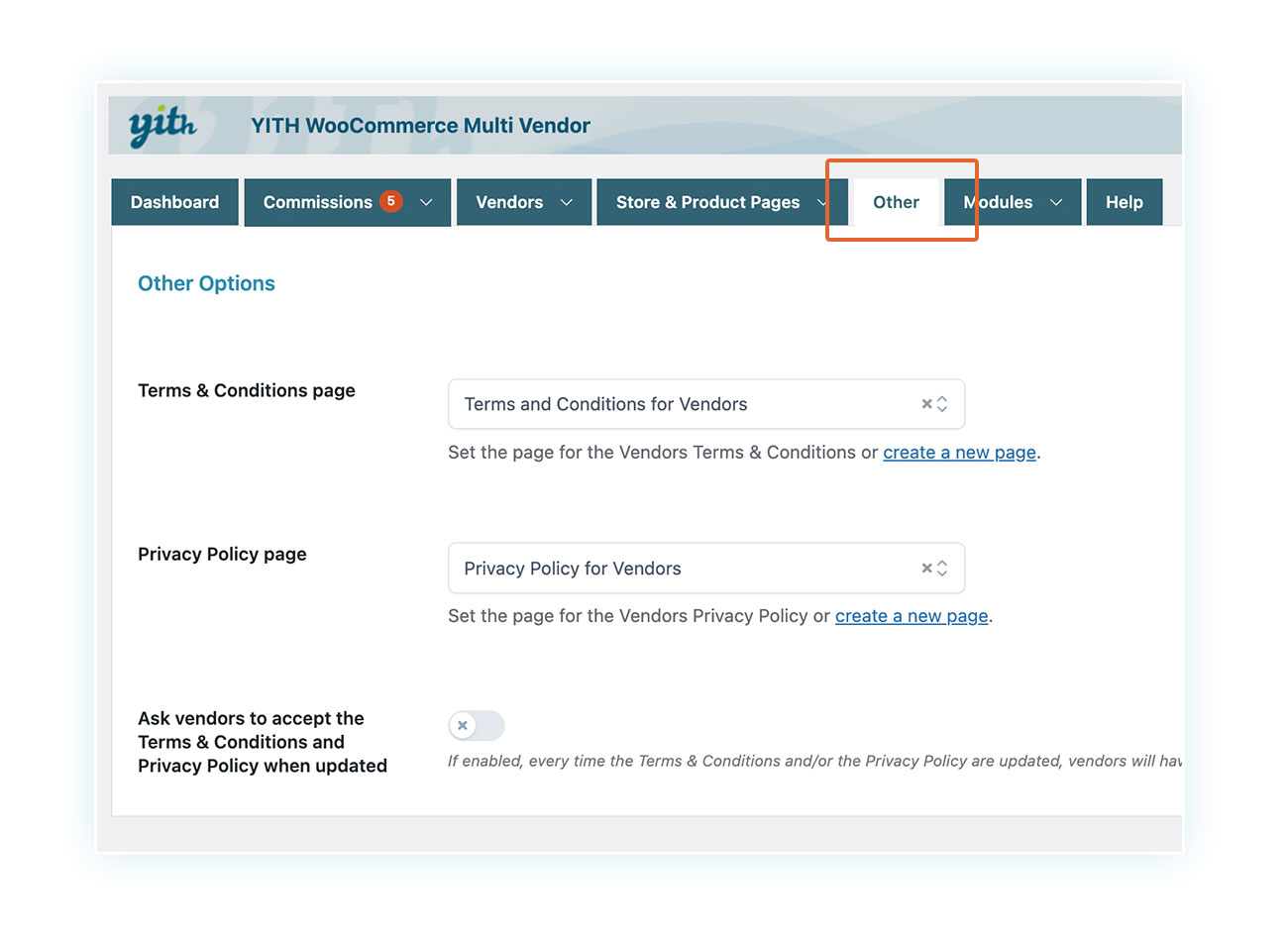Select the Other tab
The width and height of the screenshot is (1288, 940).
click(x=896, y=202)
